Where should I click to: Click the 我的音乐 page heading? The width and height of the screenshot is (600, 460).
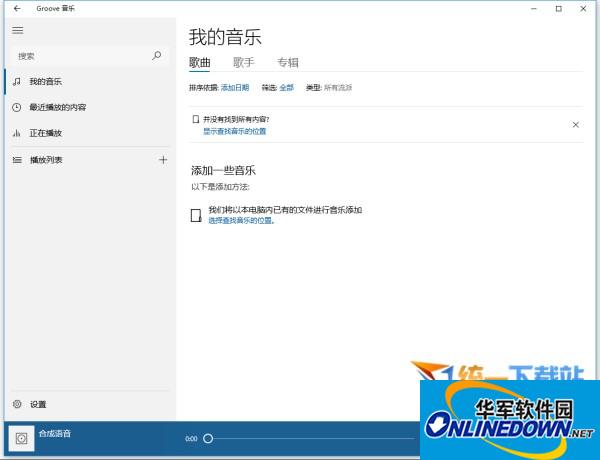click(x=225, y=37)
